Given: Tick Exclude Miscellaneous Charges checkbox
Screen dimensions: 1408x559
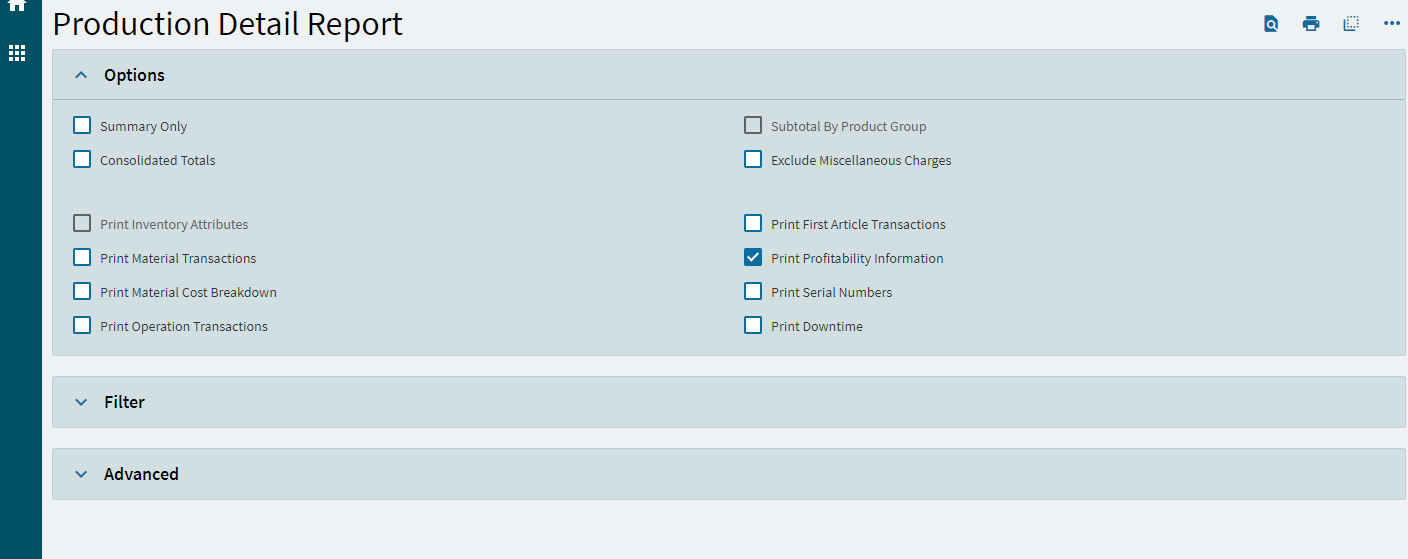Looking at the screenshot, I should [x=753, y=160].
